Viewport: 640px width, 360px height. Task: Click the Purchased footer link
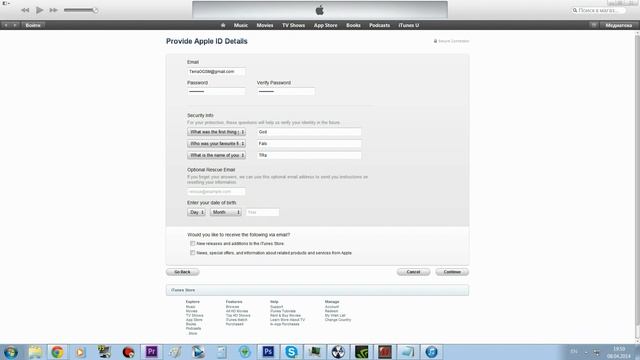pyautogui.click(x=234, y=324)
